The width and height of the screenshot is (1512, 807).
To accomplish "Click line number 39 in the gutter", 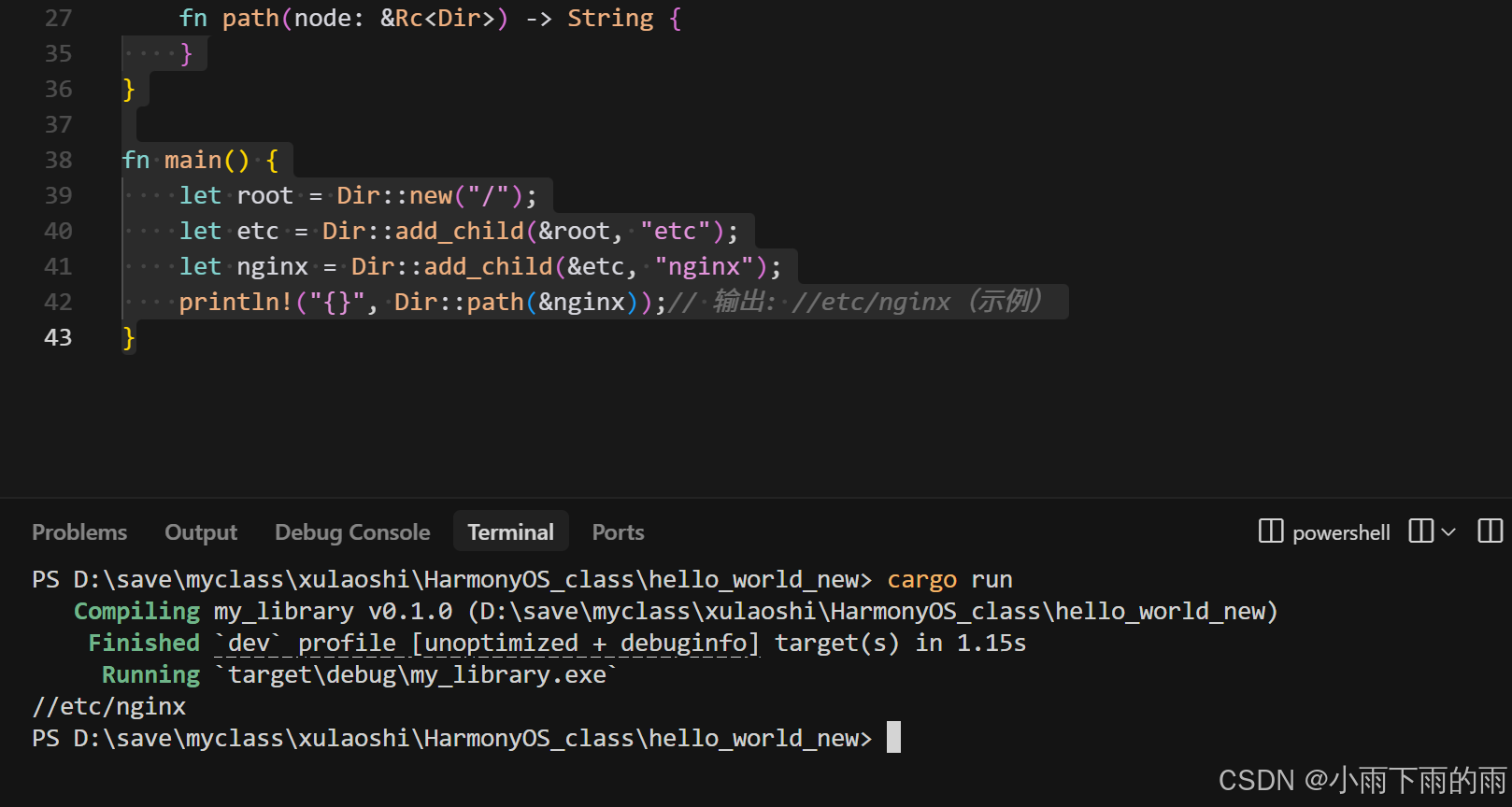I will [58, 195].
